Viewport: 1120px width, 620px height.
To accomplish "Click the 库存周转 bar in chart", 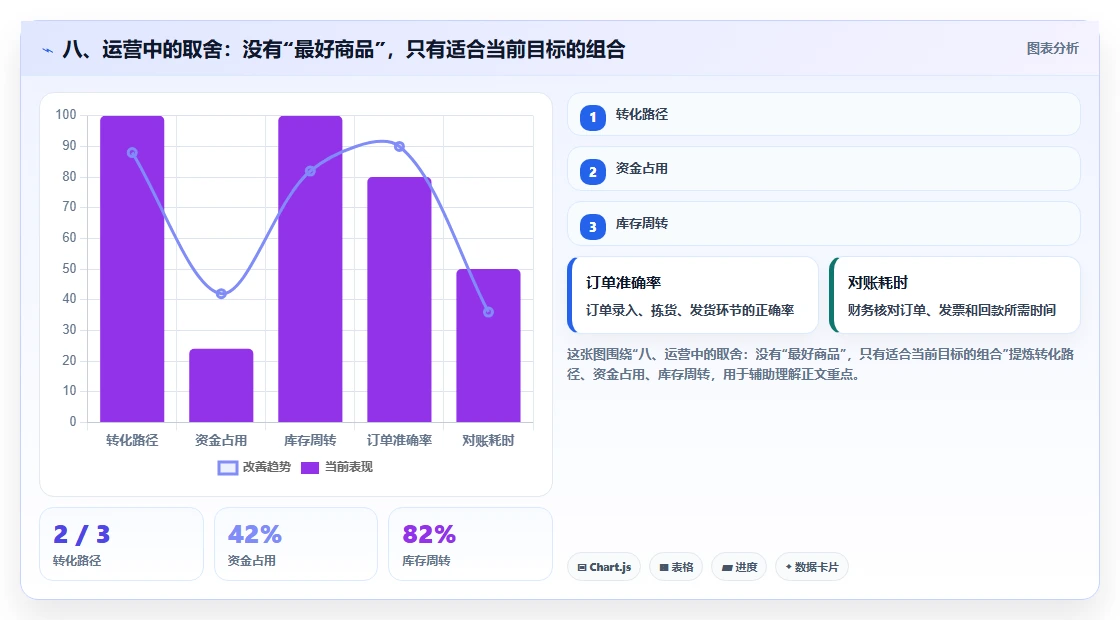I will (x=310, y=269).
